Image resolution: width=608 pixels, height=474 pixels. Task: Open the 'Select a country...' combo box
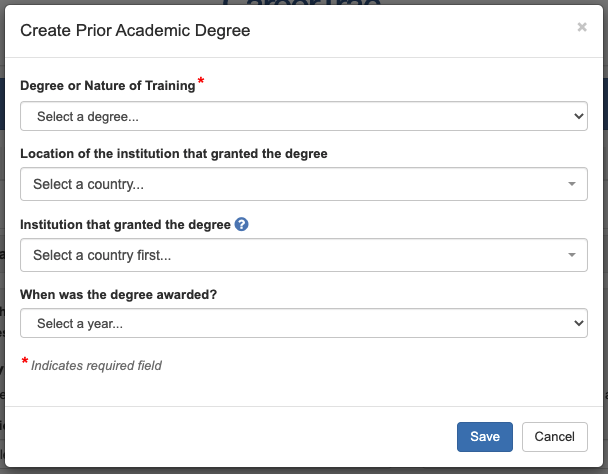(x=303, y=184)
